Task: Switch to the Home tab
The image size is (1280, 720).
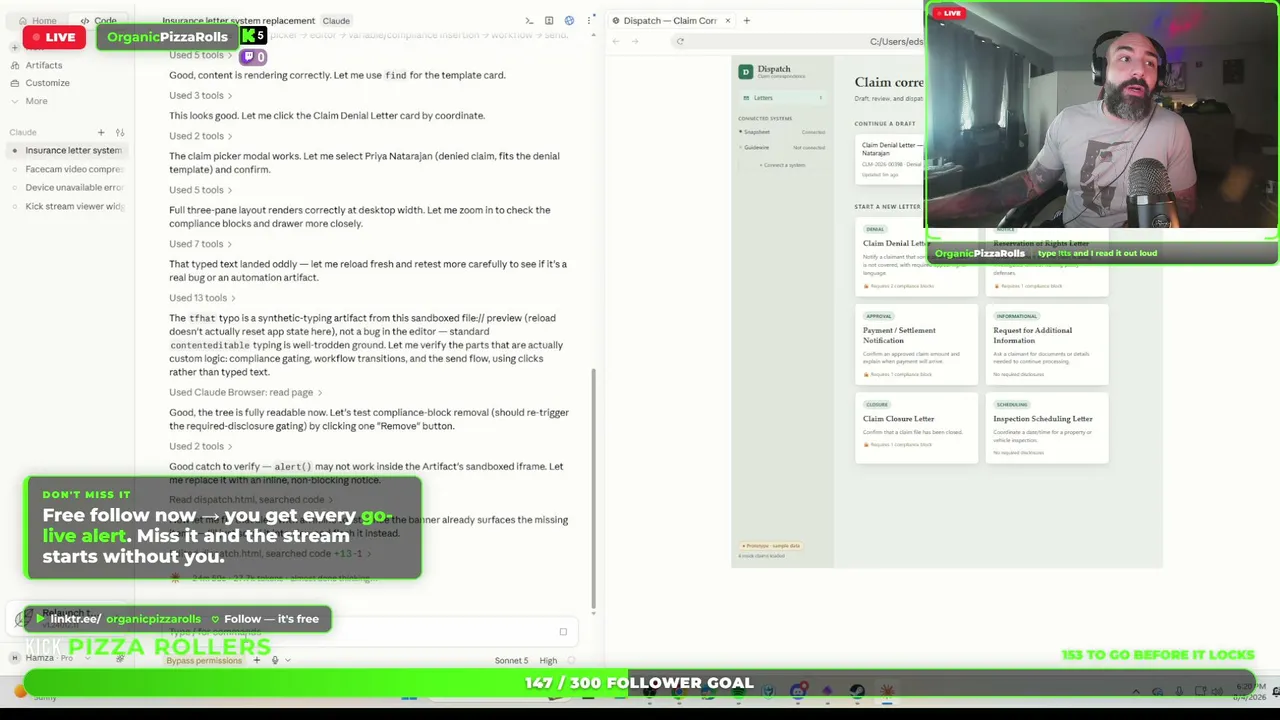Action: point(37,20)
